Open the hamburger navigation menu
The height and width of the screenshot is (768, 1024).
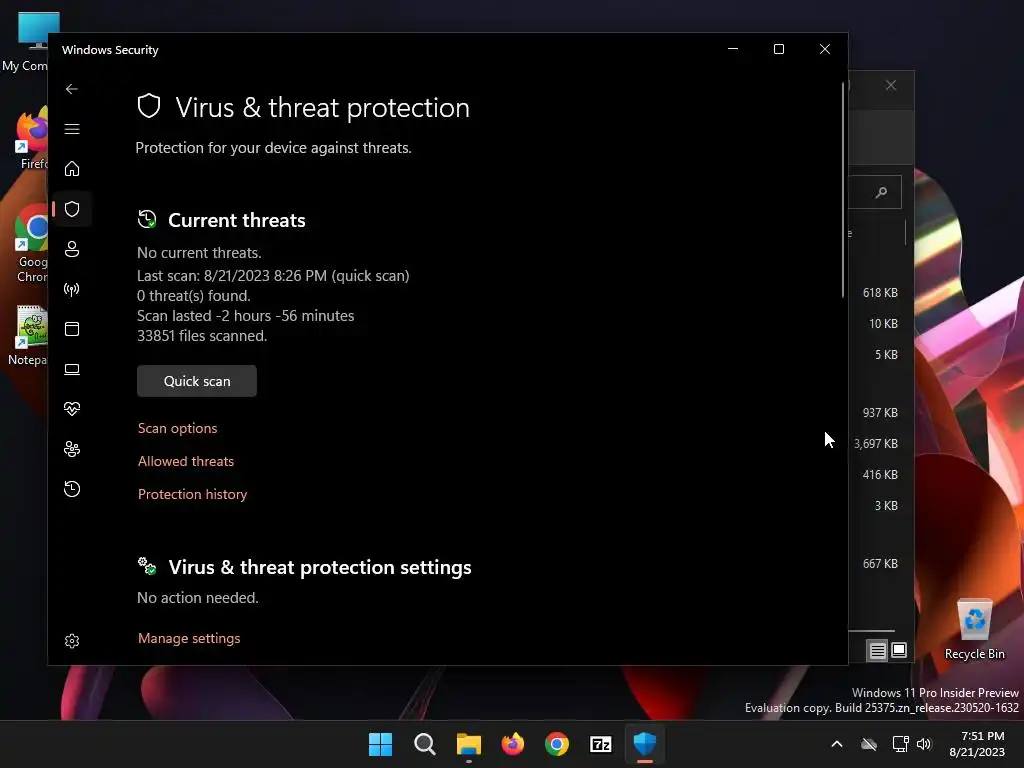pos(72,129)
